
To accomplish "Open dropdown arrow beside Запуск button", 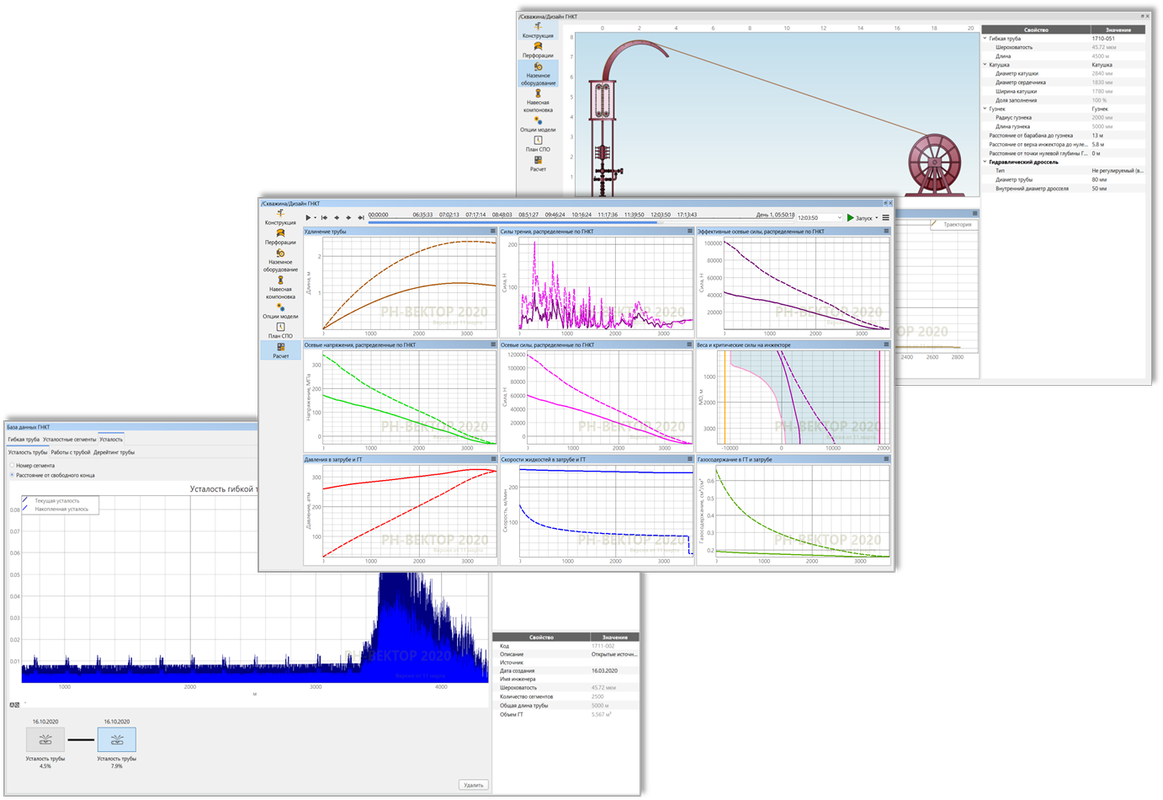I will click(877, 218).
